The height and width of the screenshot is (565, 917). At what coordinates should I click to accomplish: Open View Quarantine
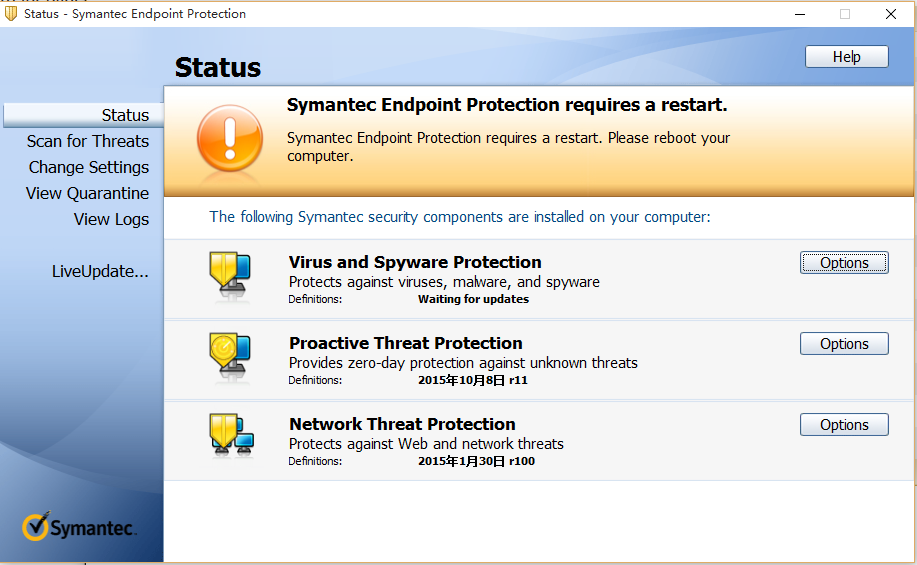coord(87,193)
